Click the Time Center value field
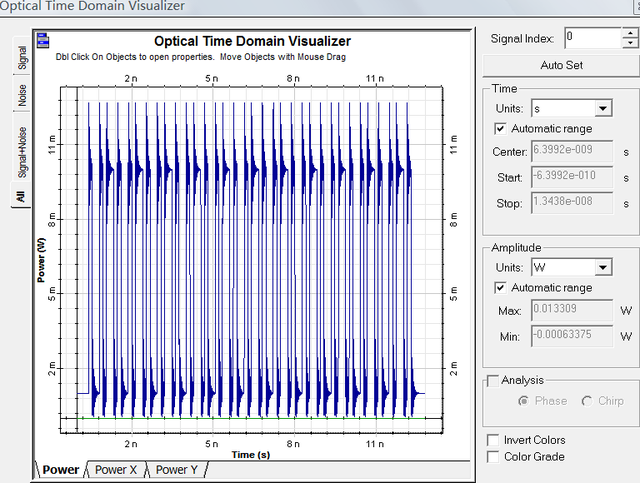640x483 pixels. pos(572,151)
